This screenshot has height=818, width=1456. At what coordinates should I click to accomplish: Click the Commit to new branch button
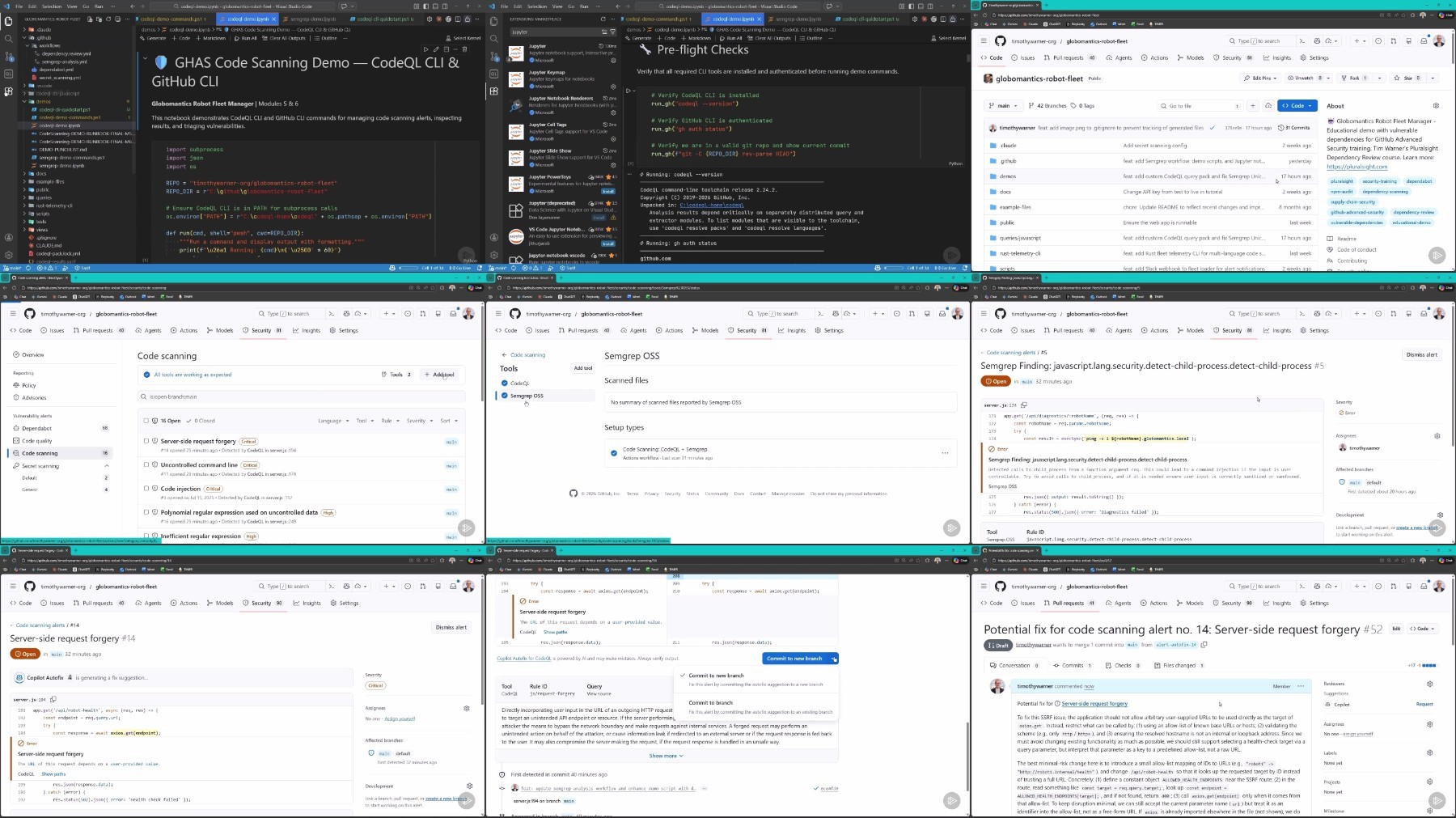click(x=794, y=659)
